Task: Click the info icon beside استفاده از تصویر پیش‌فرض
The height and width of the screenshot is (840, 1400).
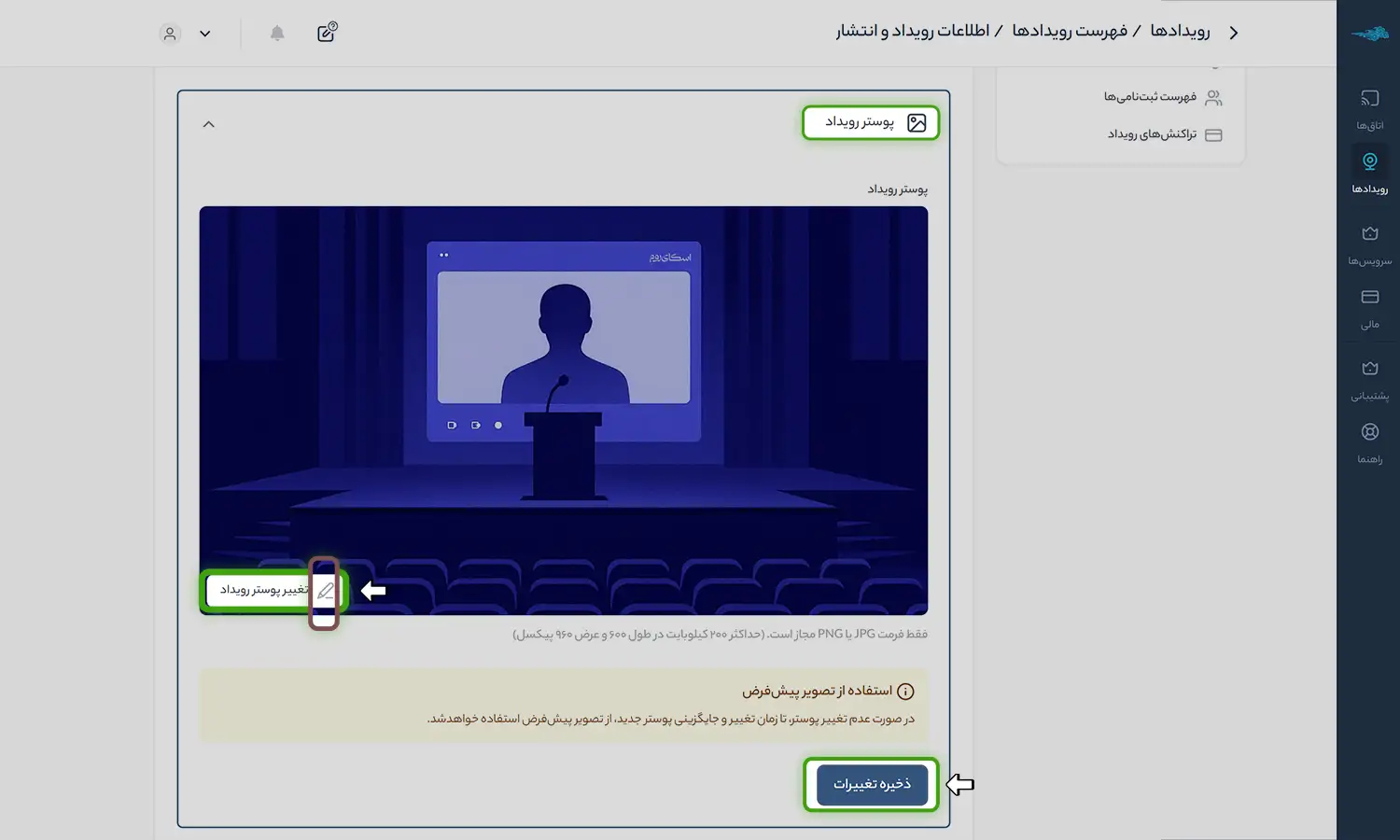Action: [x=904, y=692]
